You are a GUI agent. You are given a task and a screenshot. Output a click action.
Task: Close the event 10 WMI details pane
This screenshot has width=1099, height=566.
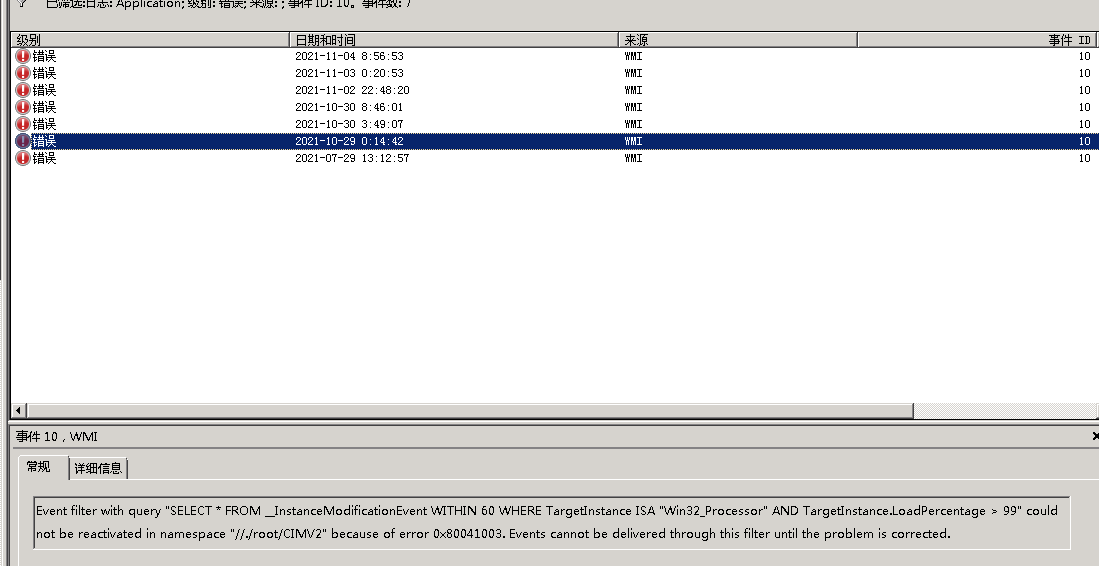coord(1095,436)
